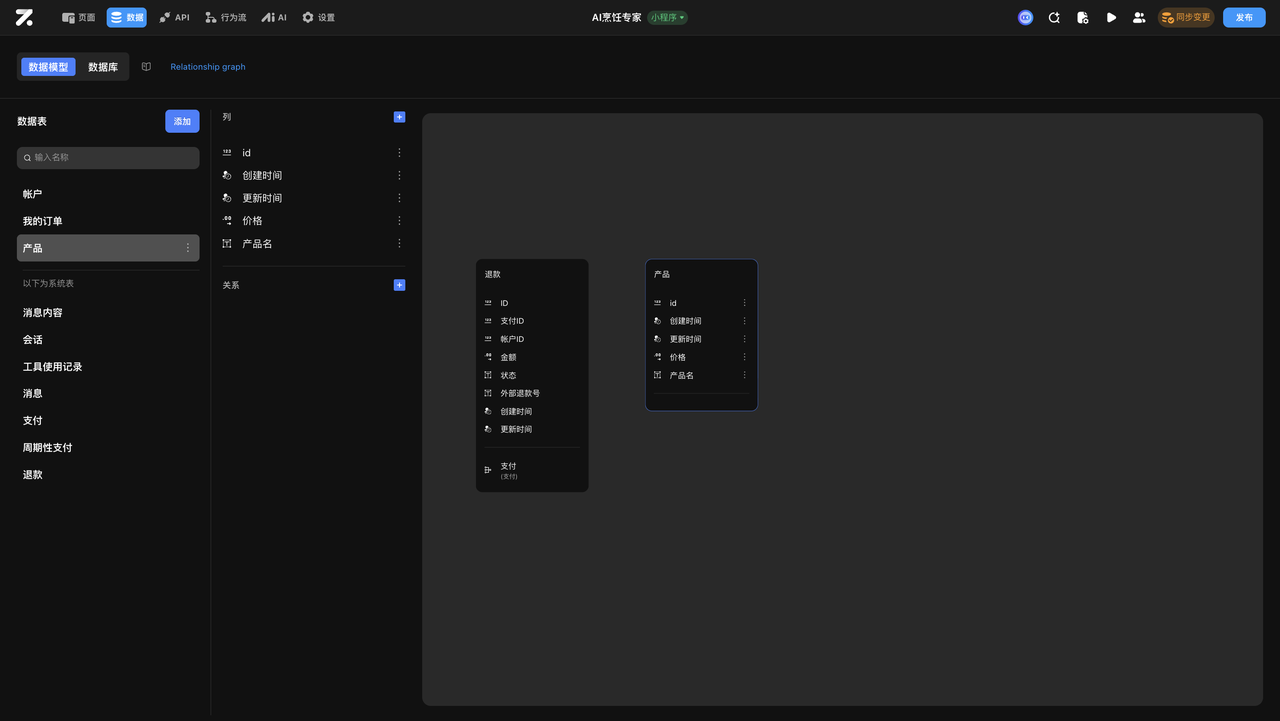
Task: Click the decimal type icon beside 价格 column
Action: click(x=227, y=221)
